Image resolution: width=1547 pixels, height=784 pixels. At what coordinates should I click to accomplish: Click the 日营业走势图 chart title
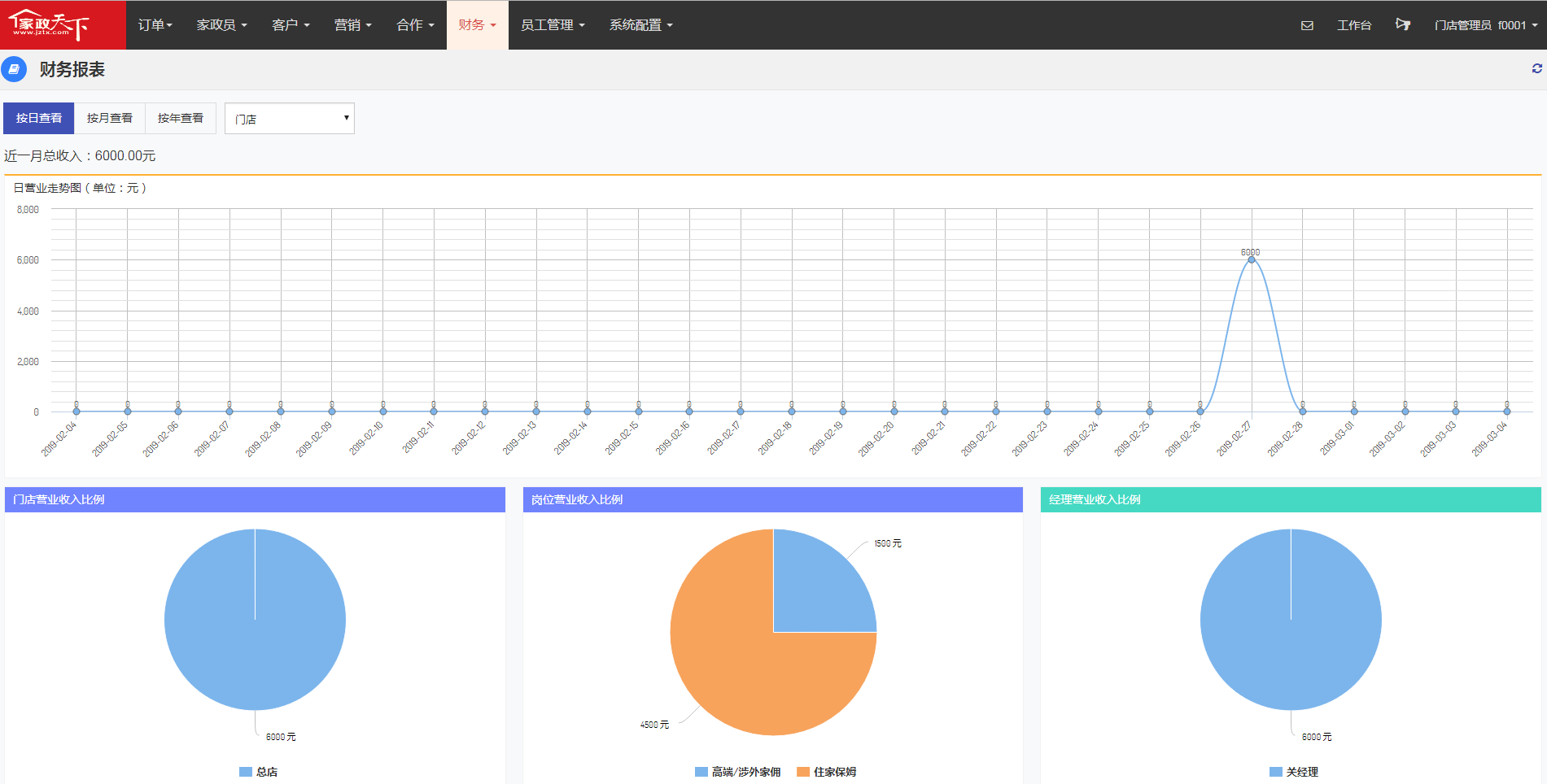pos(80,188)
